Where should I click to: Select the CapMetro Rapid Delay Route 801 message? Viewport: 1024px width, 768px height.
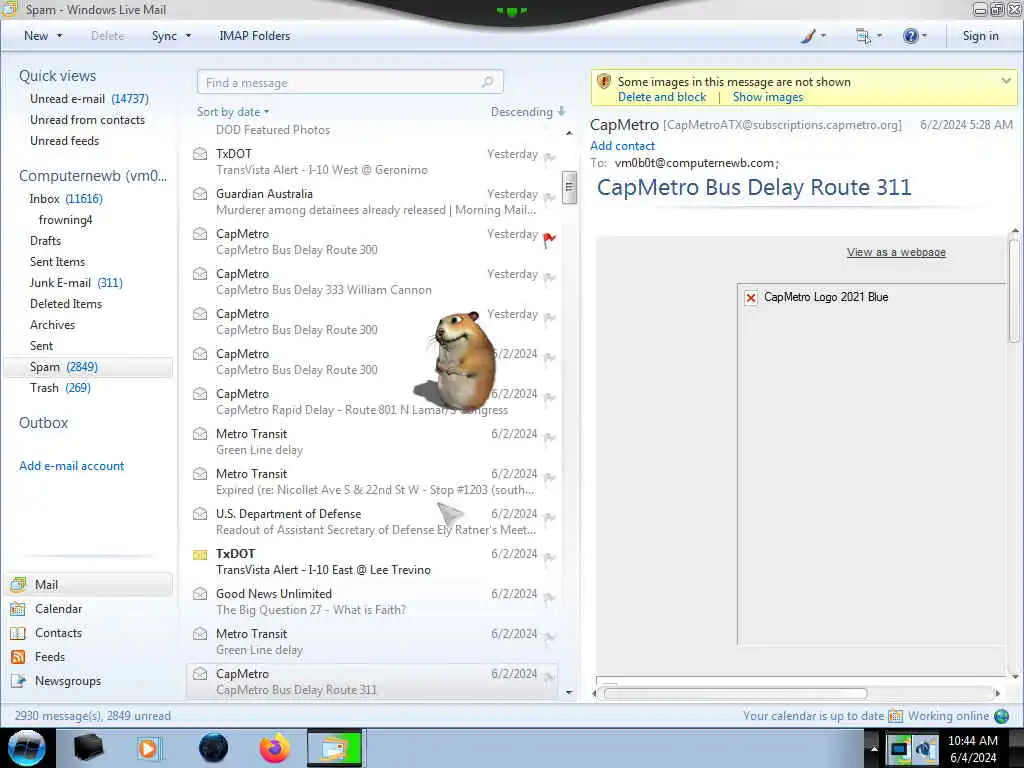point(373,402)
